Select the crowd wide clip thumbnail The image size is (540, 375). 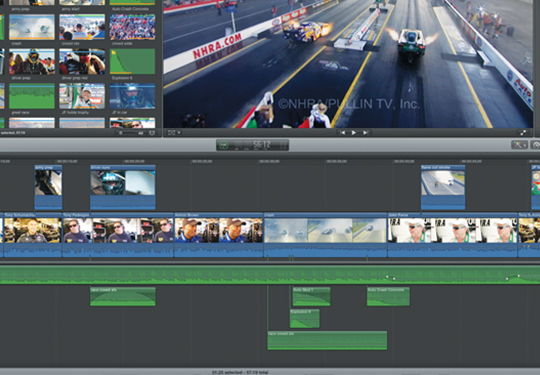[x=132, y=27]
